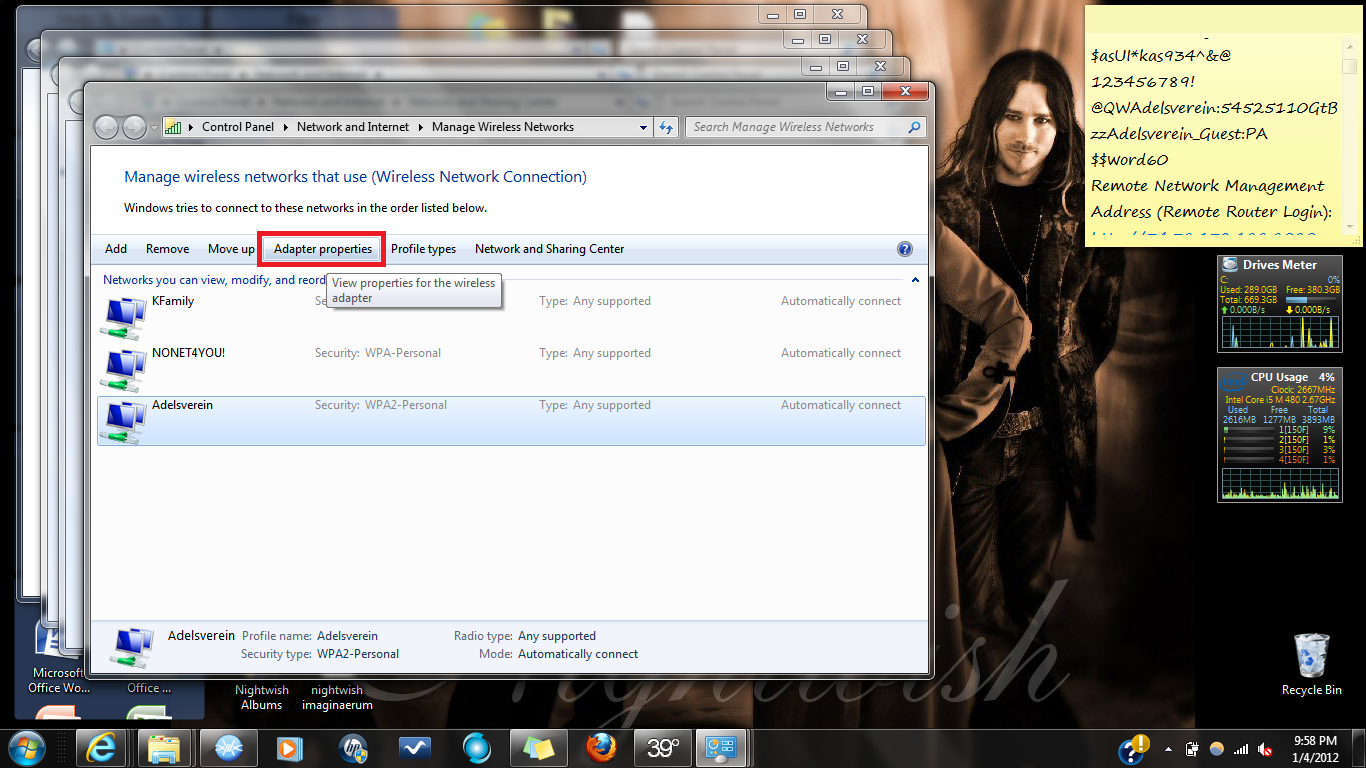Open the wireless signal tray icon

(x=1241, y=748)
